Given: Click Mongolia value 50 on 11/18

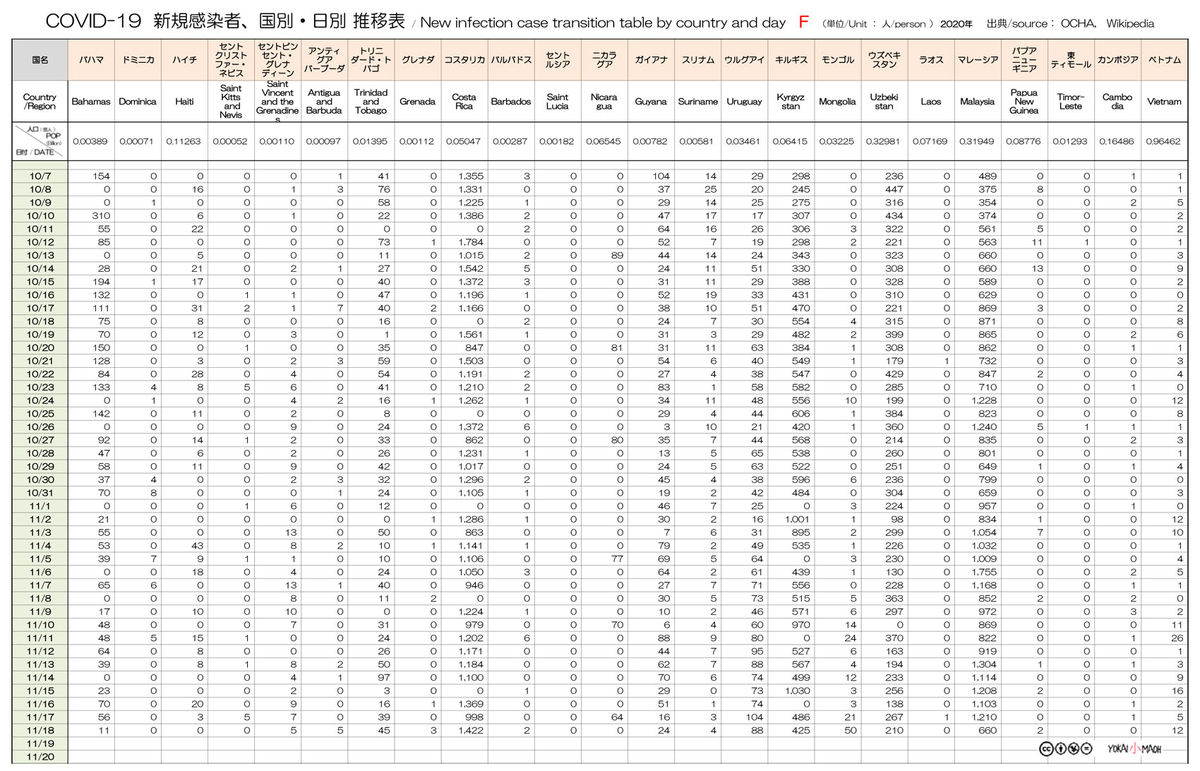Looking at the screenshot, I should coord(850,729).
